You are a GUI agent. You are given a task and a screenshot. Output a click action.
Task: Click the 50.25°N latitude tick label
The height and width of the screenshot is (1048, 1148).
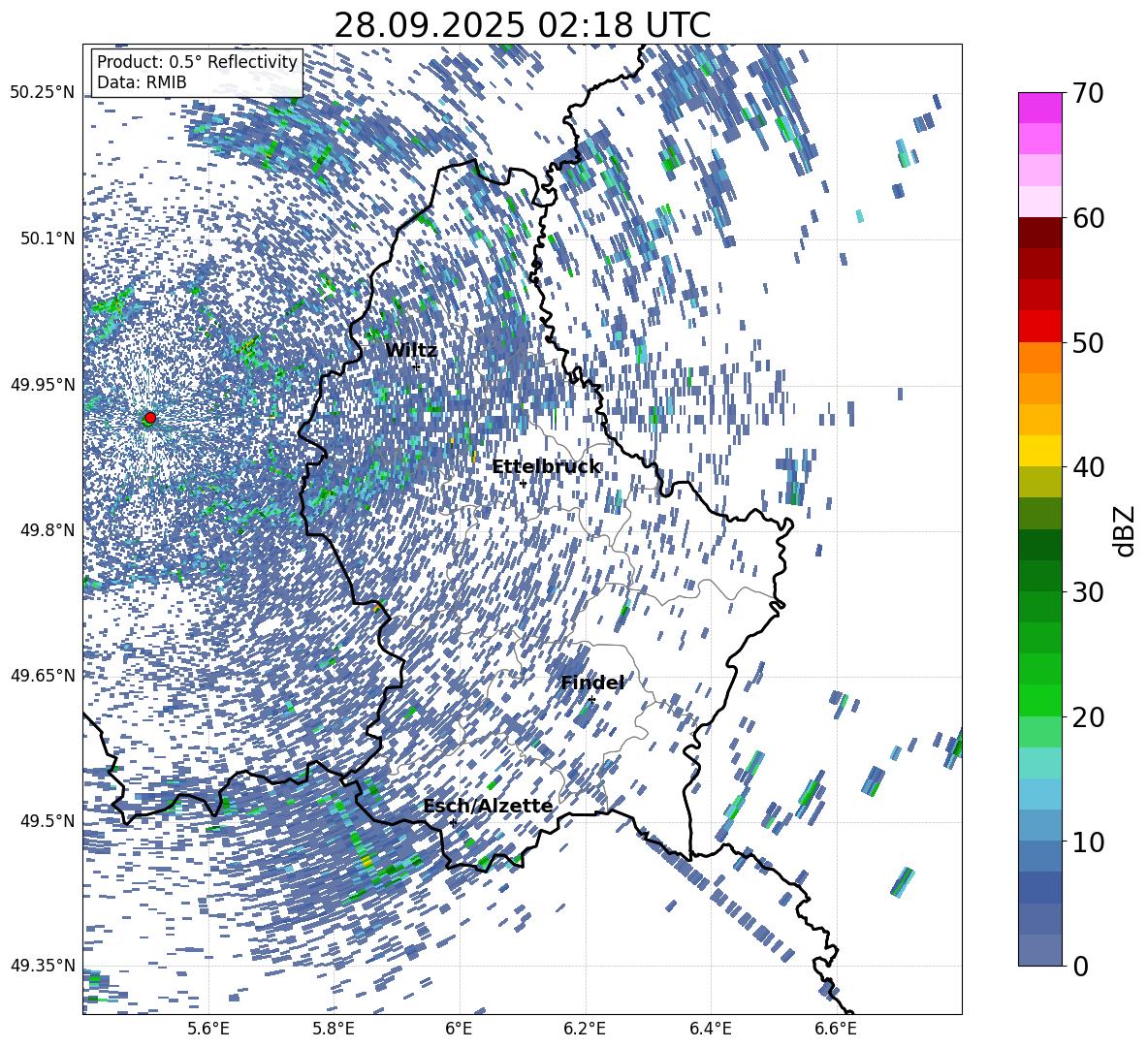[x=43, y=93]
